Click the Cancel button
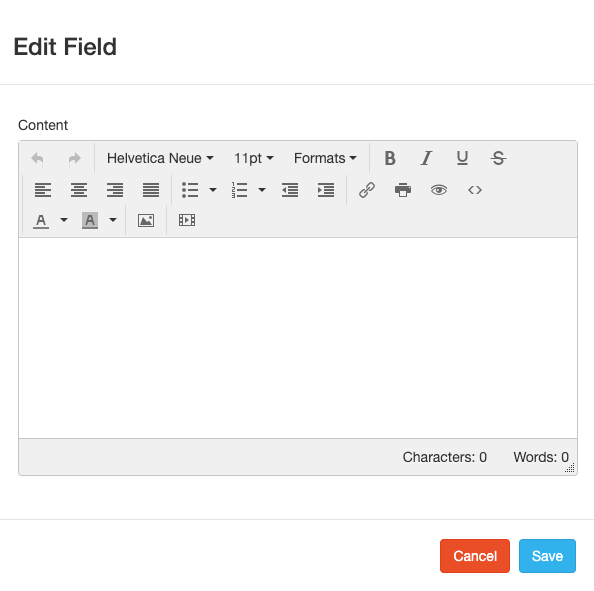Viewport: 594px width, 591px height. [475, 556]
